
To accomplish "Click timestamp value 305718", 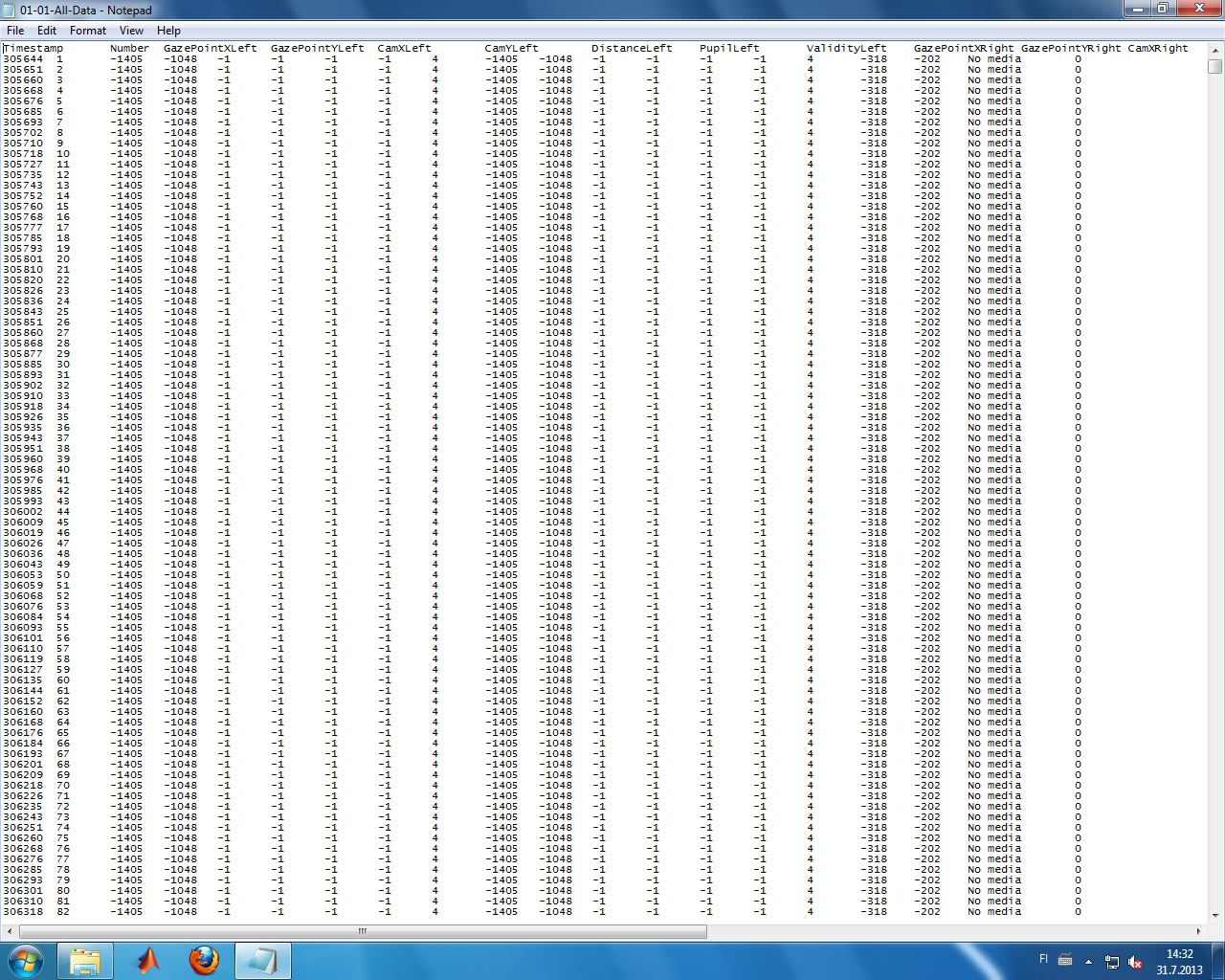I will click(23, 154).
